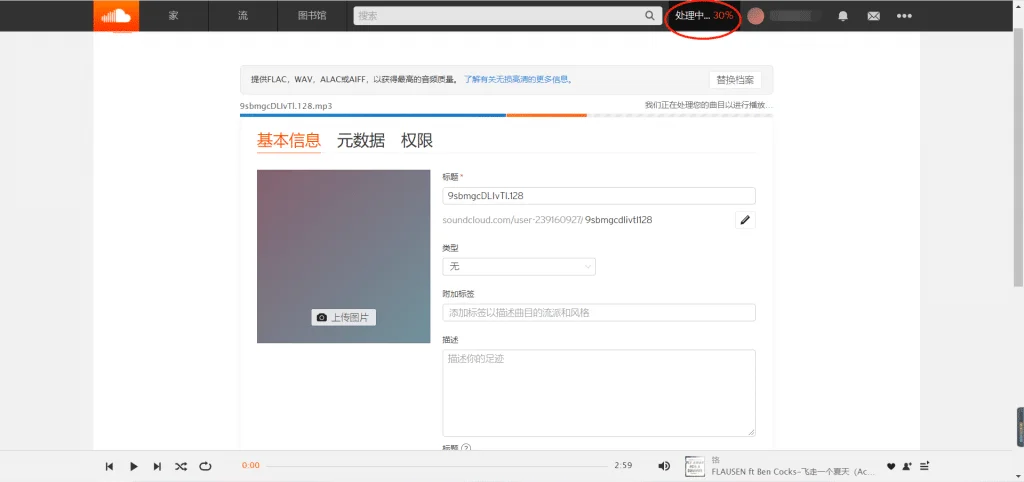Click the 标题 title input field
The height and width of the screenshot is (482, 1024).
pyautogui.click(x=599, y=196)
